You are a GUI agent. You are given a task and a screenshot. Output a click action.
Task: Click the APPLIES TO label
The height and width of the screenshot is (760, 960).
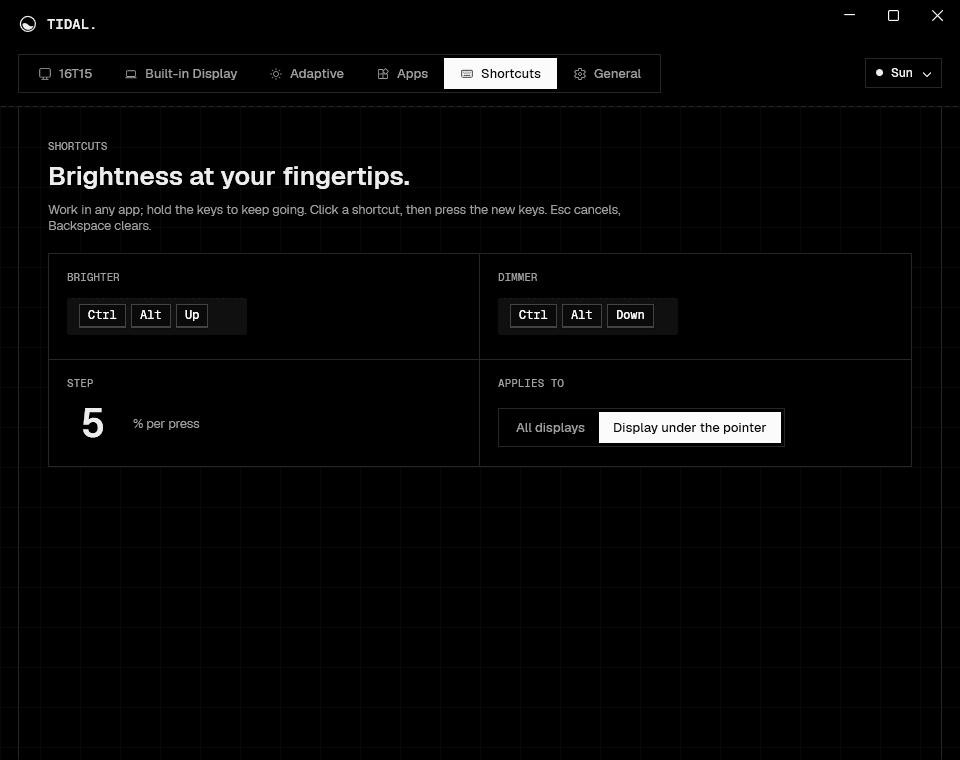tap(531, 383)
